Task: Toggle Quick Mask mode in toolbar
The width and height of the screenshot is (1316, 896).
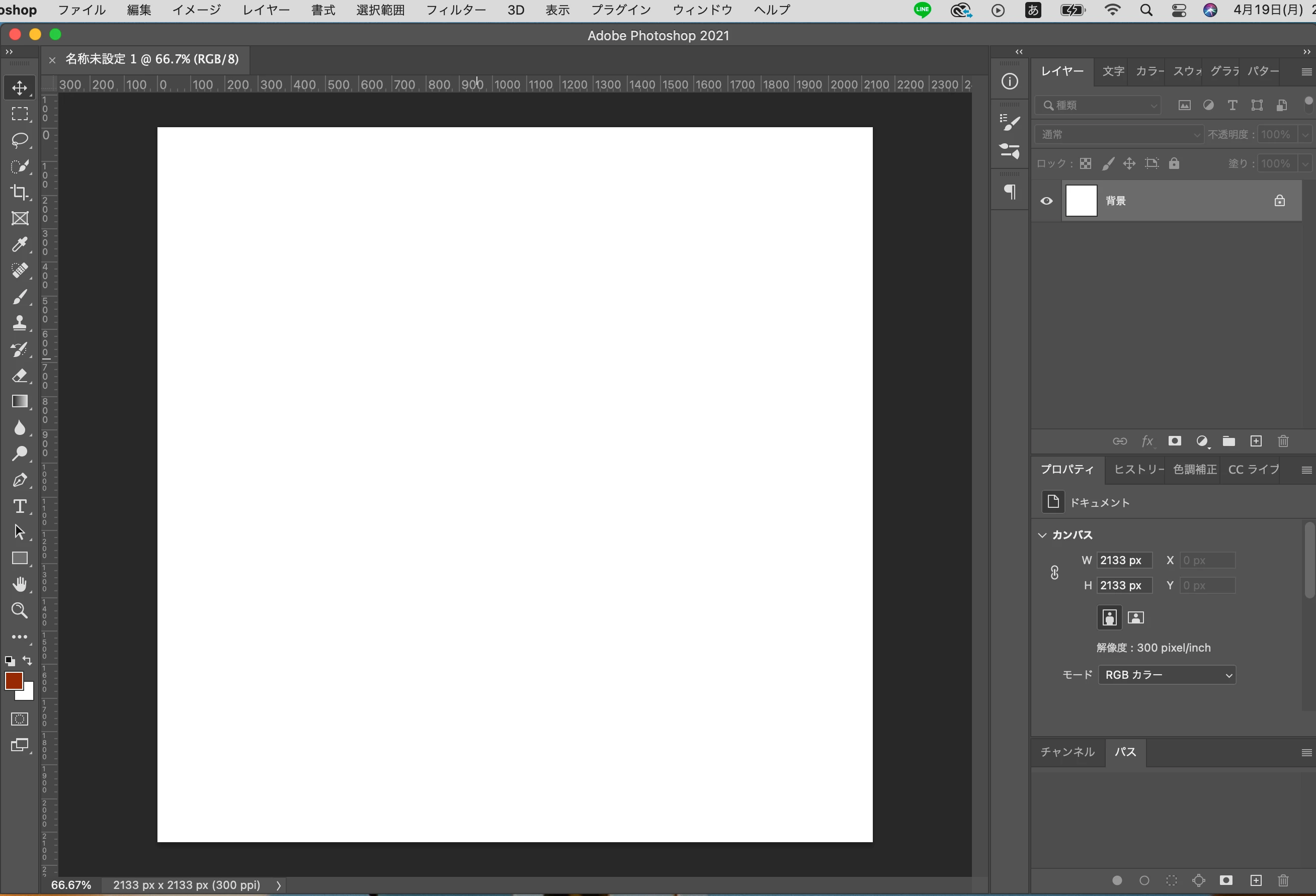Action: 20,719
